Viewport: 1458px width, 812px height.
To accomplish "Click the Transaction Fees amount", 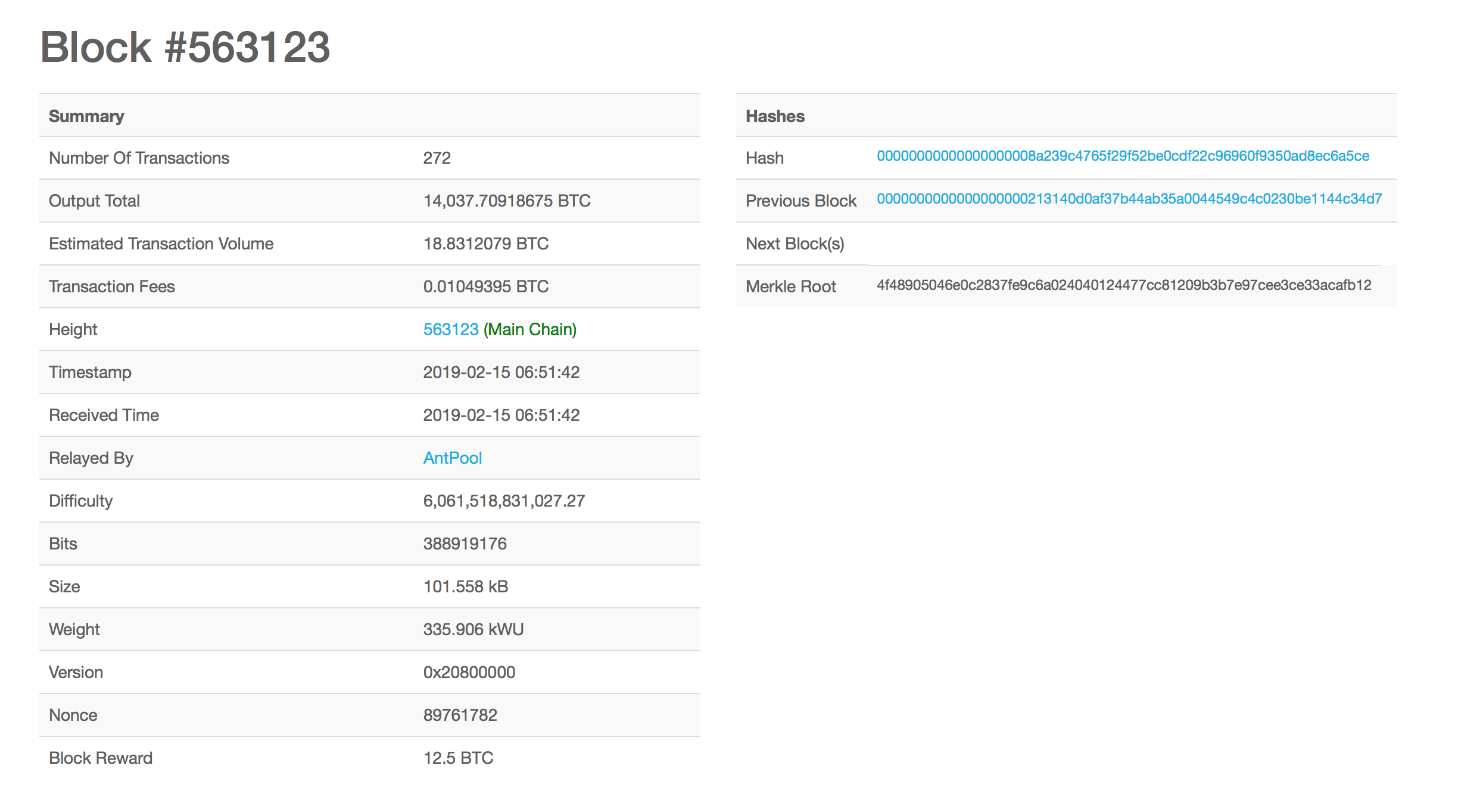I will pos(486,286).
